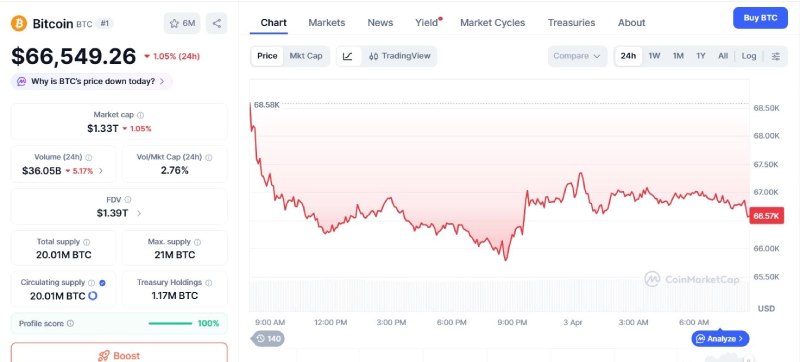Image resolution: width=800 pixels, height=362 pixels.
Task: Open the history 140 badge
Action: [x=268, y=338]
